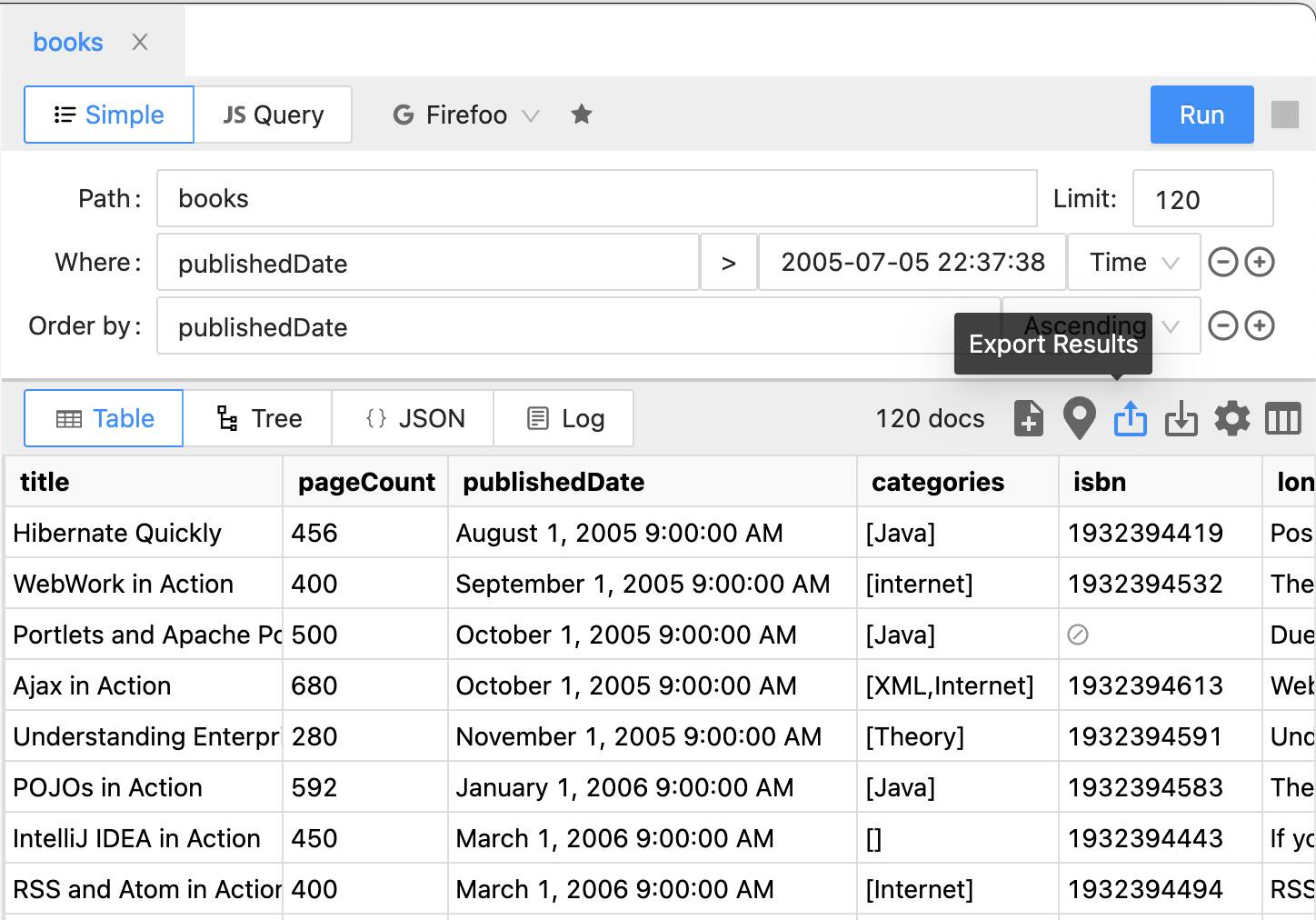Click the isbn column header
Image resolution: width=1316 pixels, height=920 pixels.
(1161, 482)
